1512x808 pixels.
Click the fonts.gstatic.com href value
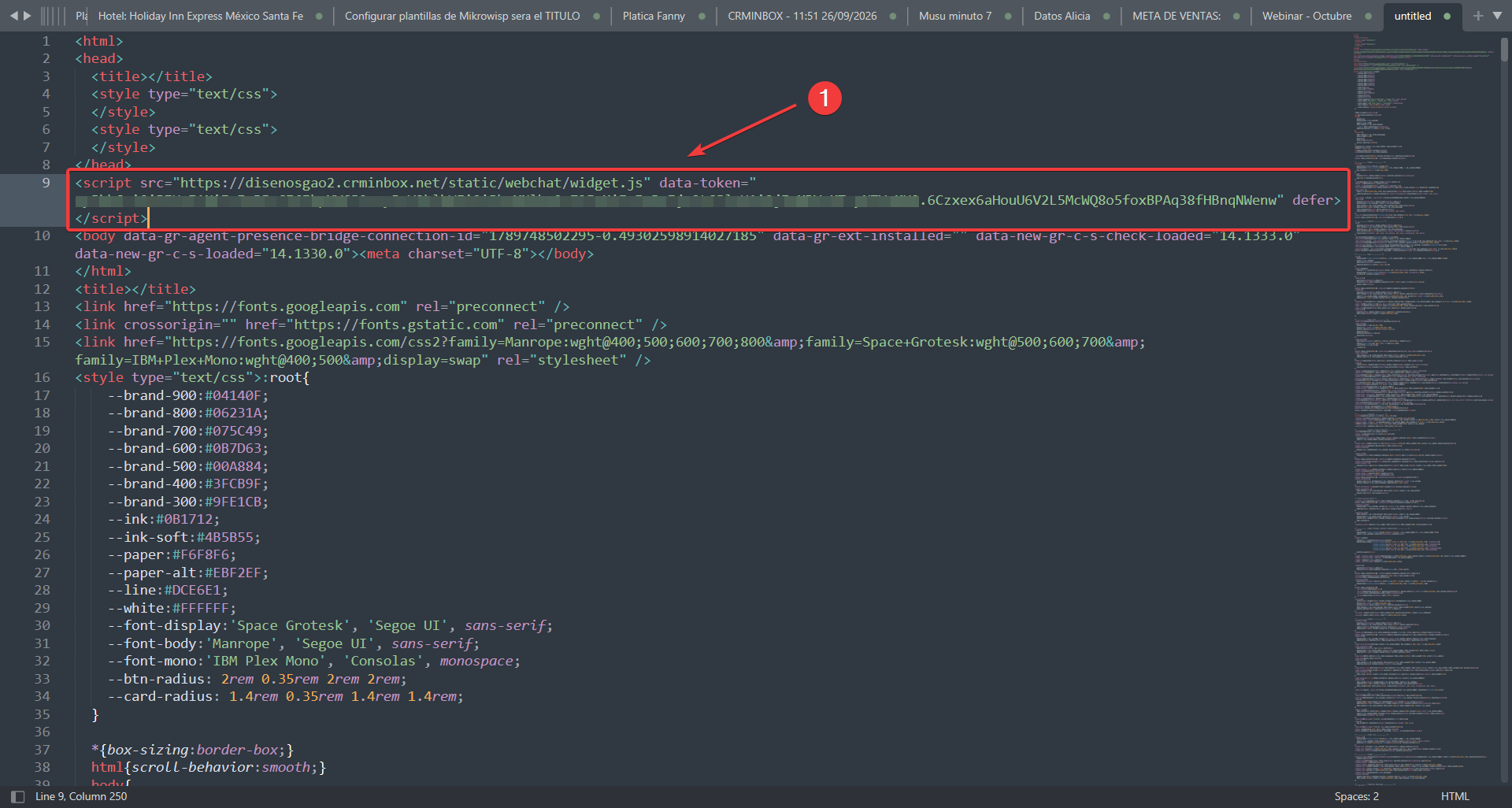point(396,324)
